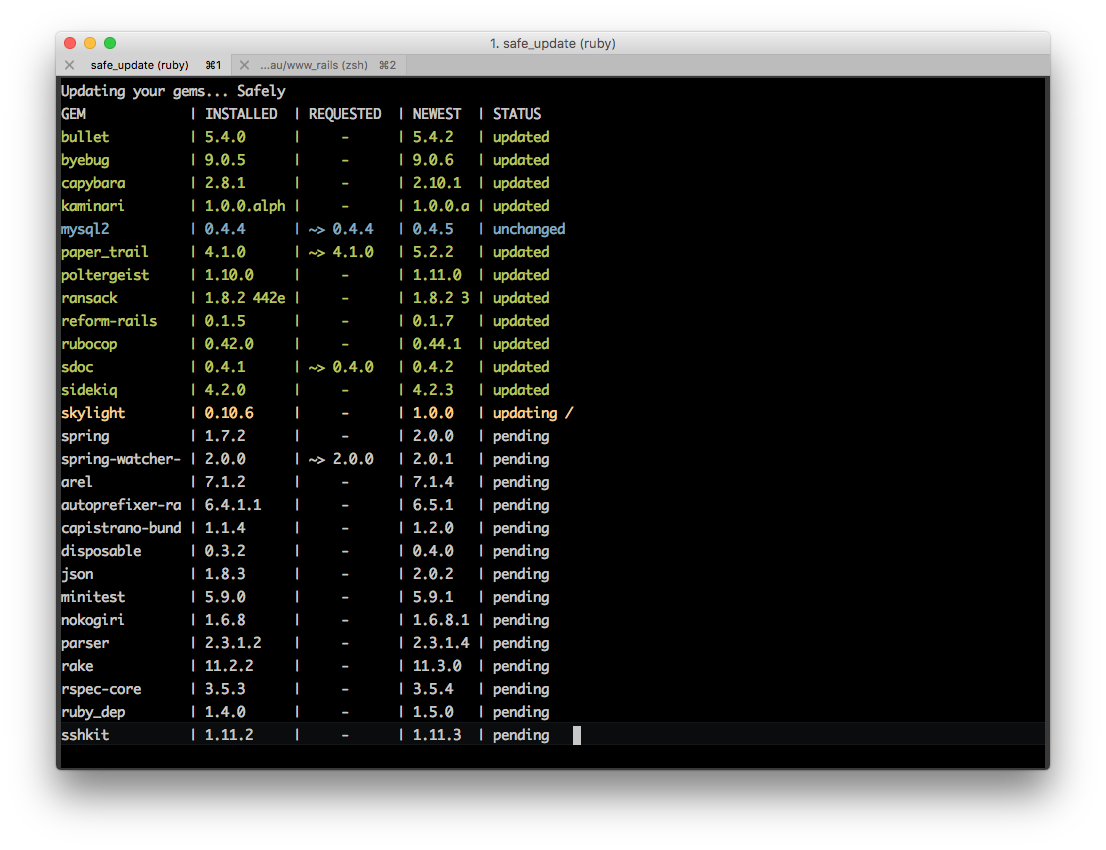
Task: Click the 'updated' status of bullet
Action: (521, 137)
